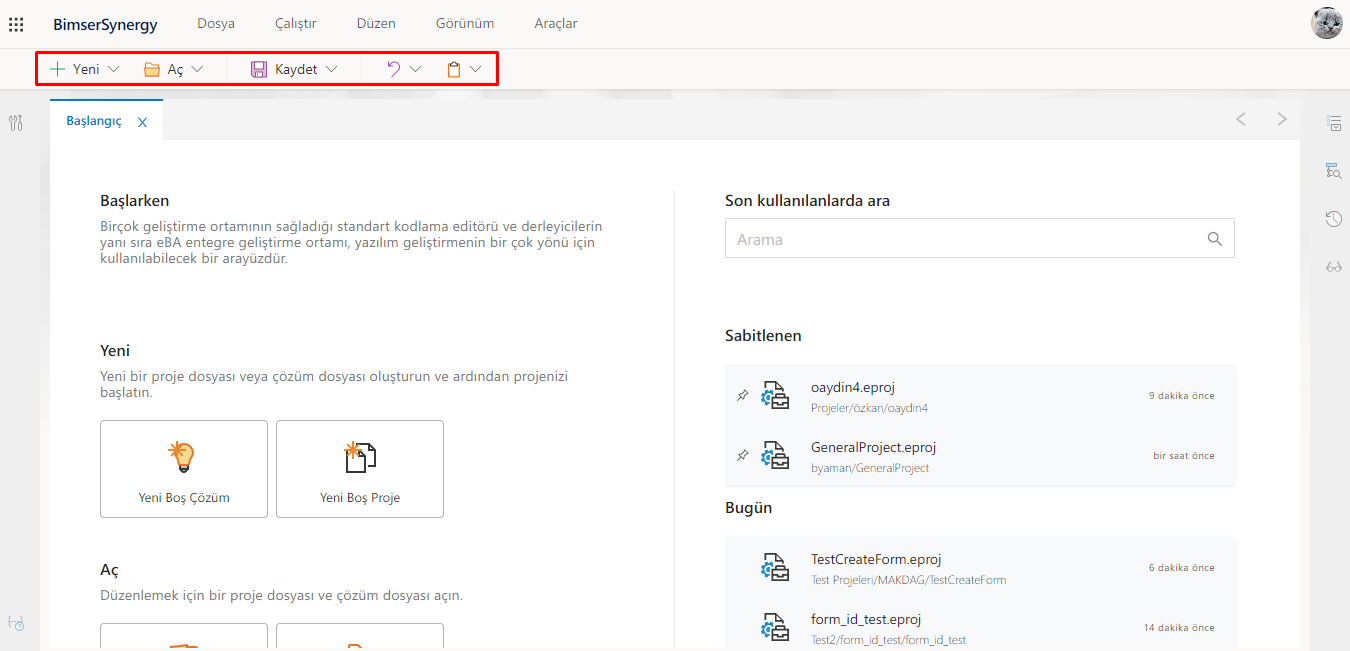This screenshot has height=651, width=1350.
Task: Click the Sabitlenen section heading
Action: tap(763, 336)
